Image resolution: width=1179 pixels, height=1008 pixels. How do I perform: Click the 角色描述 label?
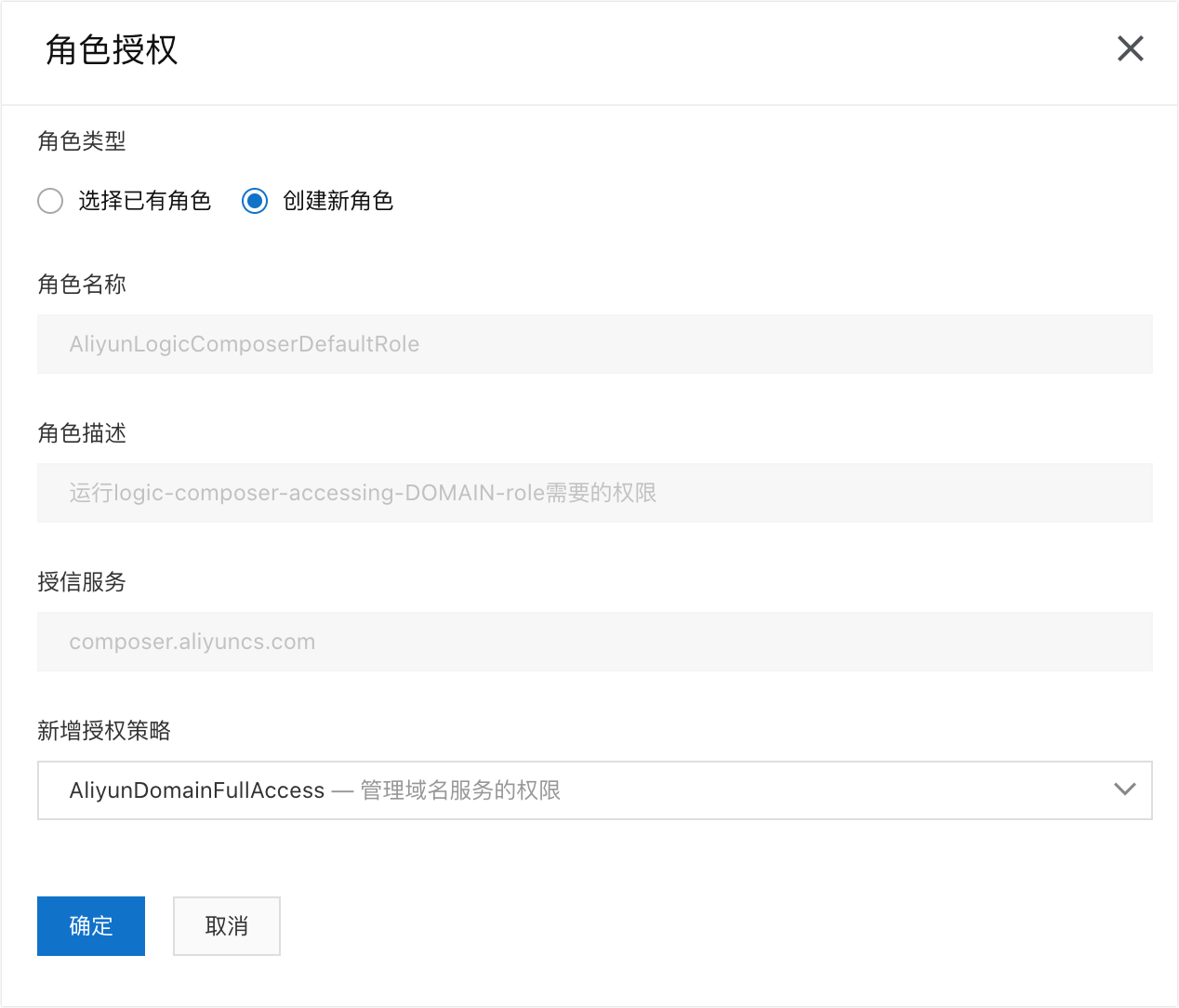[x=82, y=433]
